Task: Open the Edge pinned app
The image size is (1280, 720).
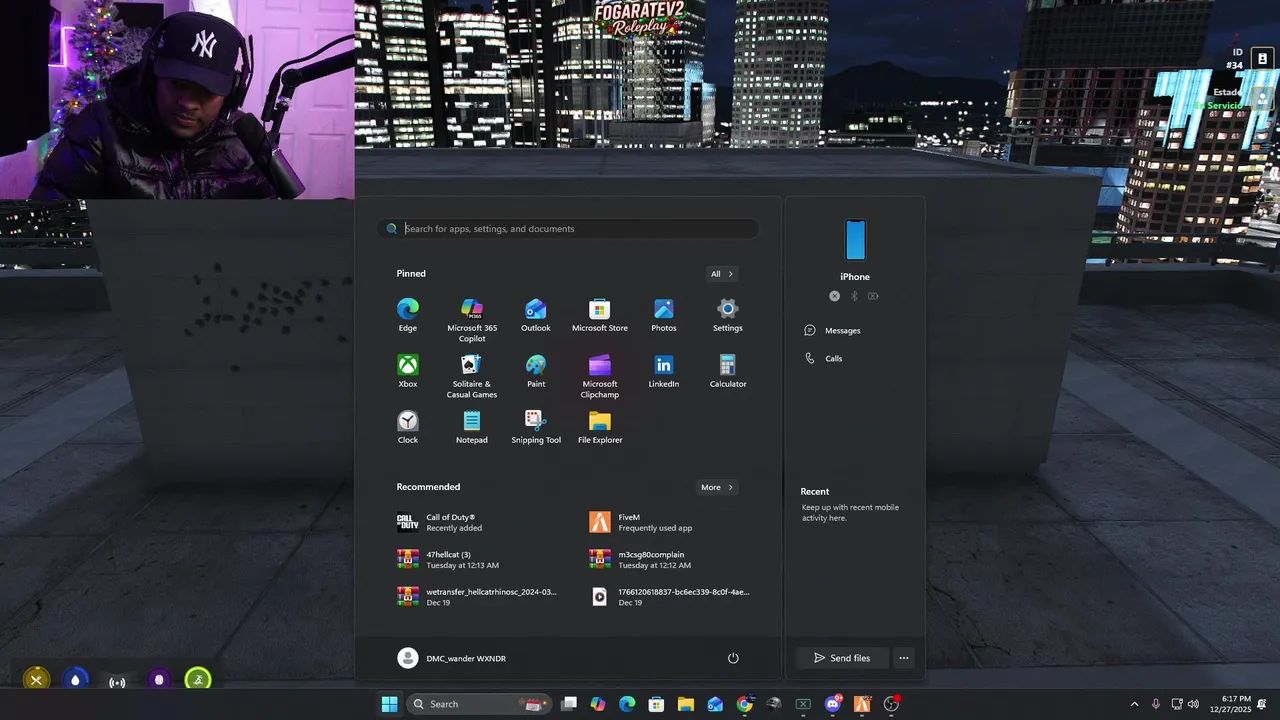Action: point(408,315)
